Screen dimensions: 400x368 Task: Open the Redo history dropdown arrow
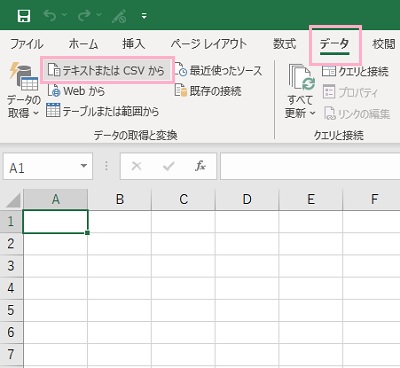coord(99,15)
